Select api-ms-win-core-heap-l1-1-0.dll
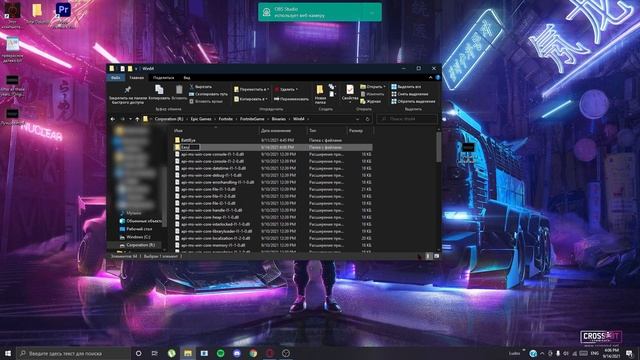 pyautogui.click(x=273, y=217)
